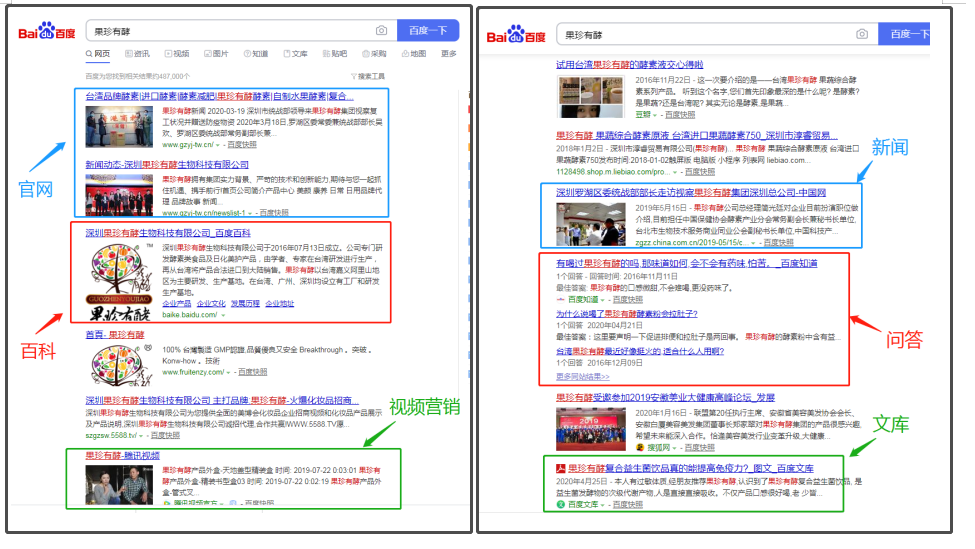Open 台湾果珍有酵最近好像挺火的 question link

(640, 351)
